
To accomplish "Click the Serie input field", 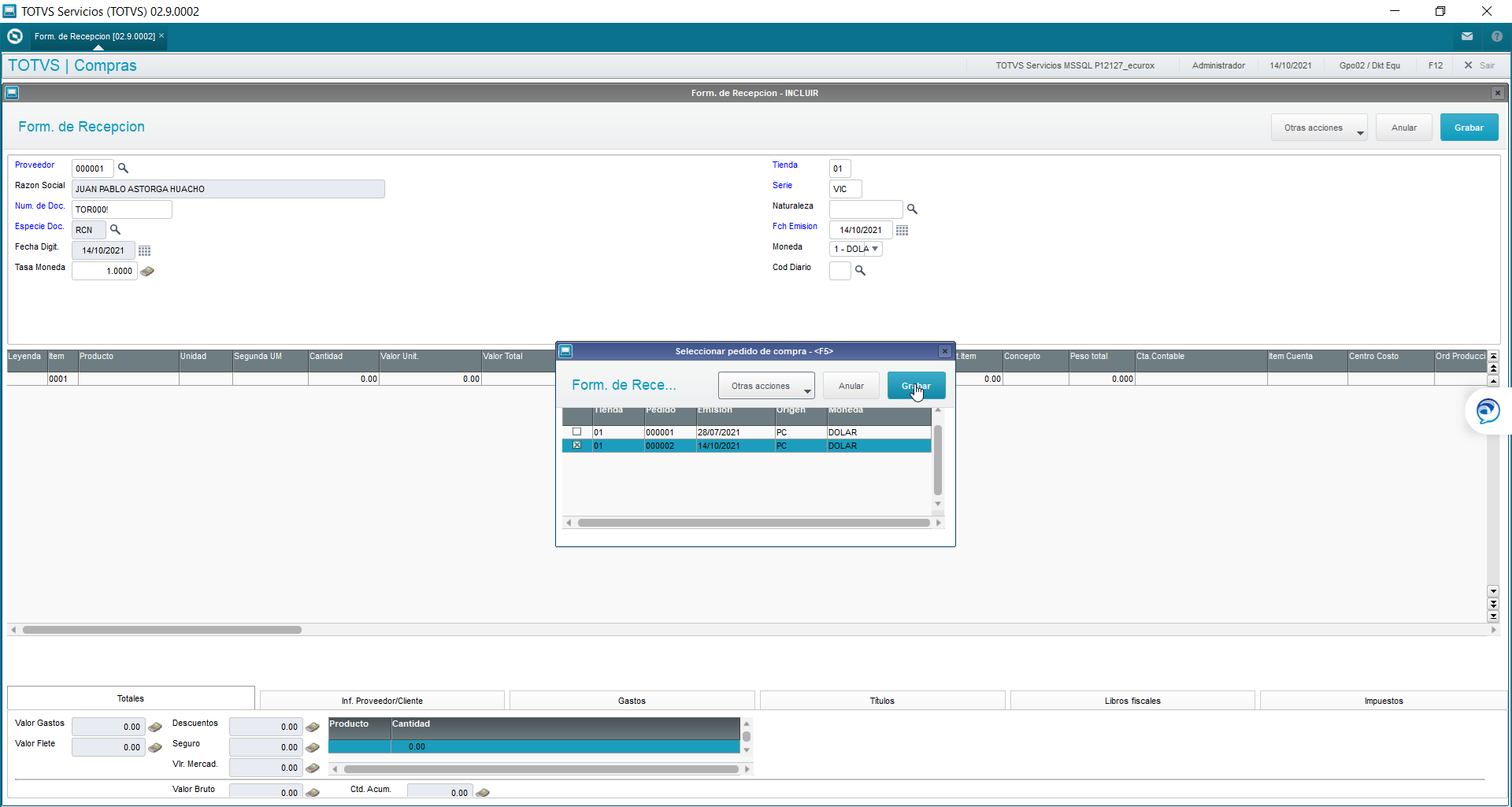I will (x=846, y=189).
